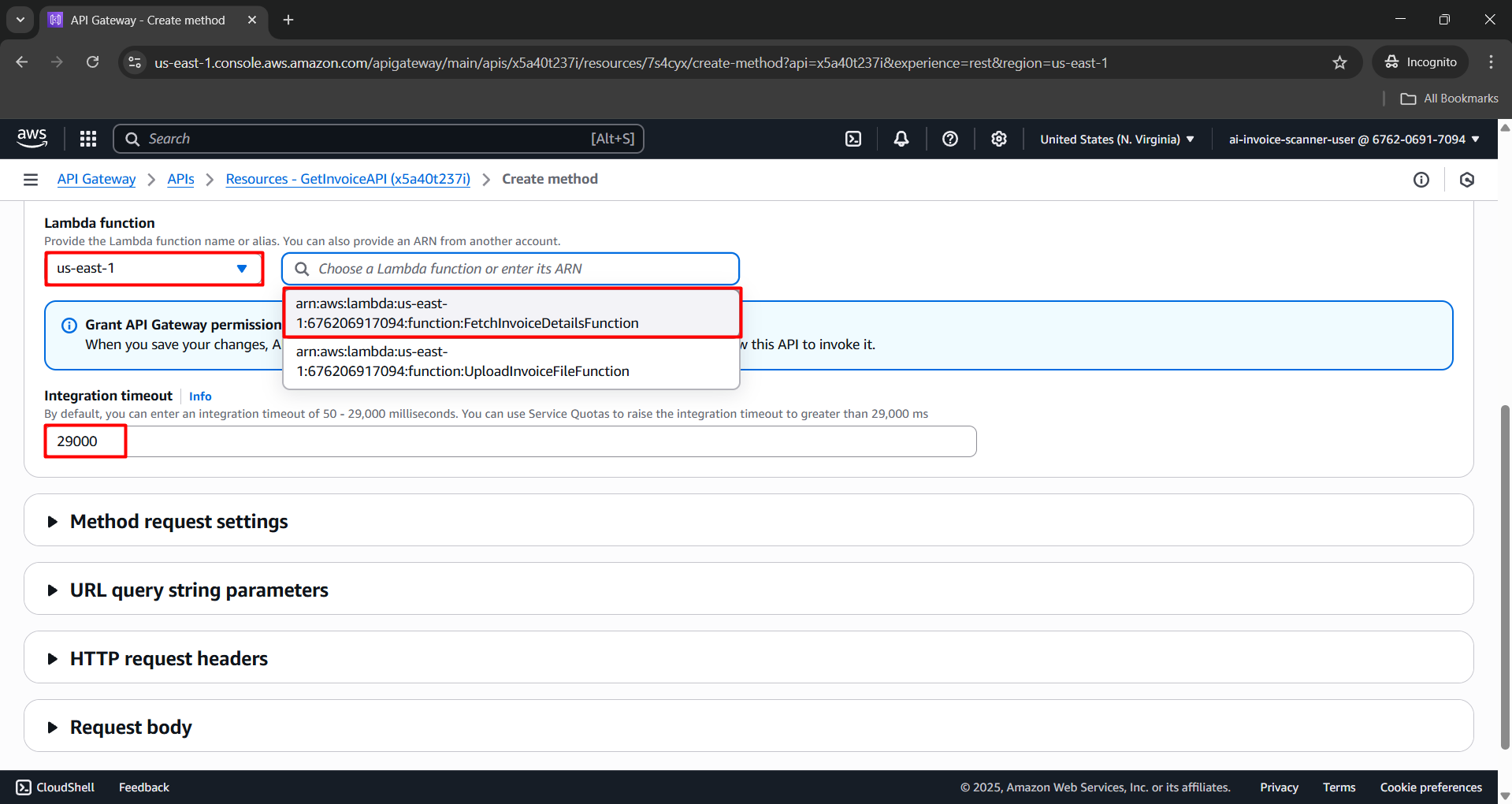Image resolution: width=1512 pixels, height=804 pixels.
Task: Open the info panel icon near breadcrumbs
Action: 1421,180
